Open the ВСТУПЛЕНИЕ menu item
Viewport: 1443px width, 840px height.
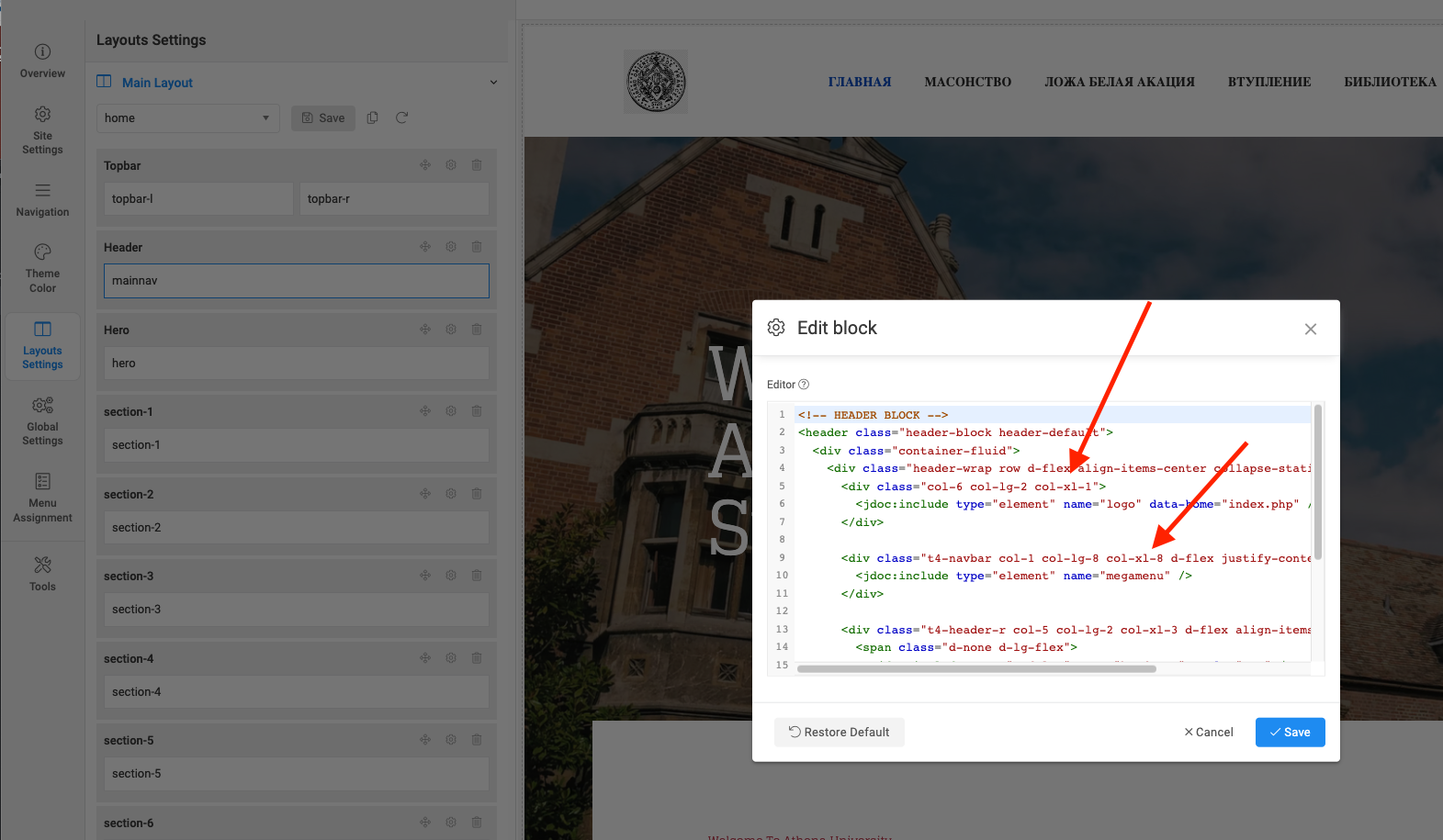point(1269,82)
